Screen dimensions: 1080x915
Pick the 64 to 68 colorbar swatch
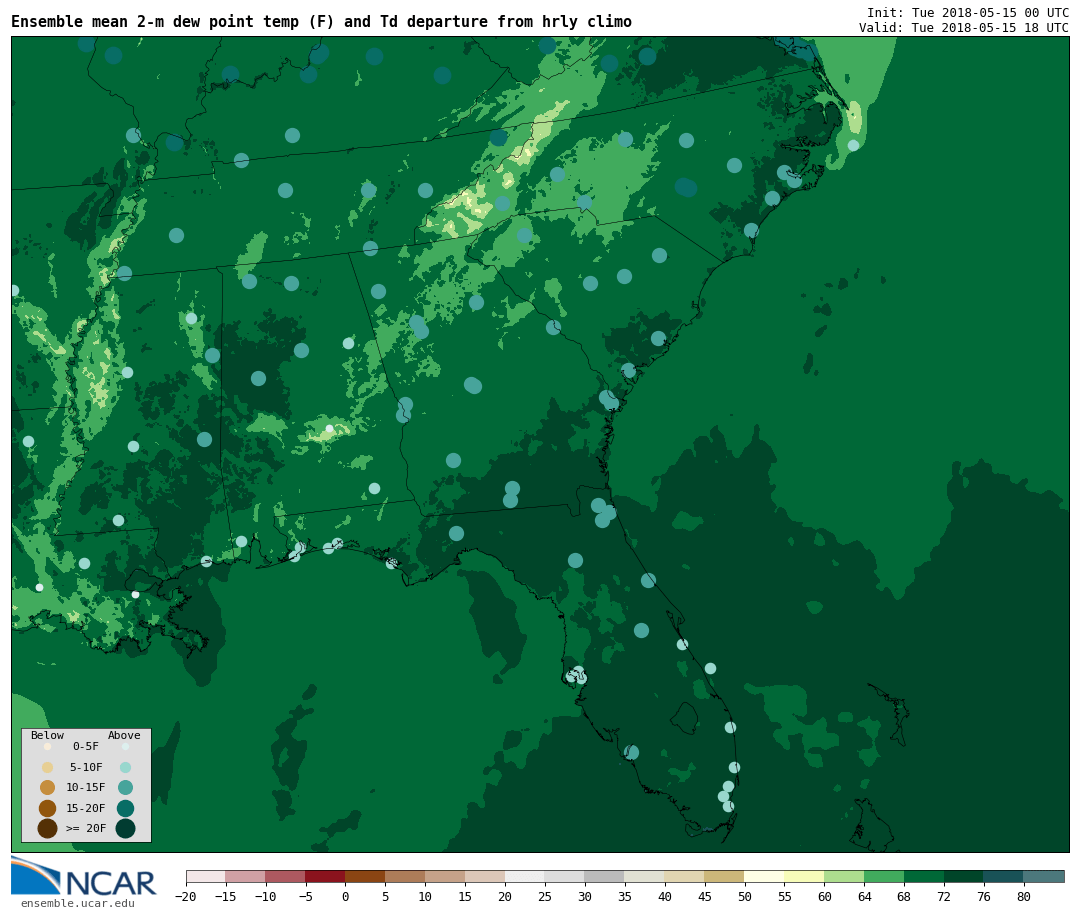(885, 876)
